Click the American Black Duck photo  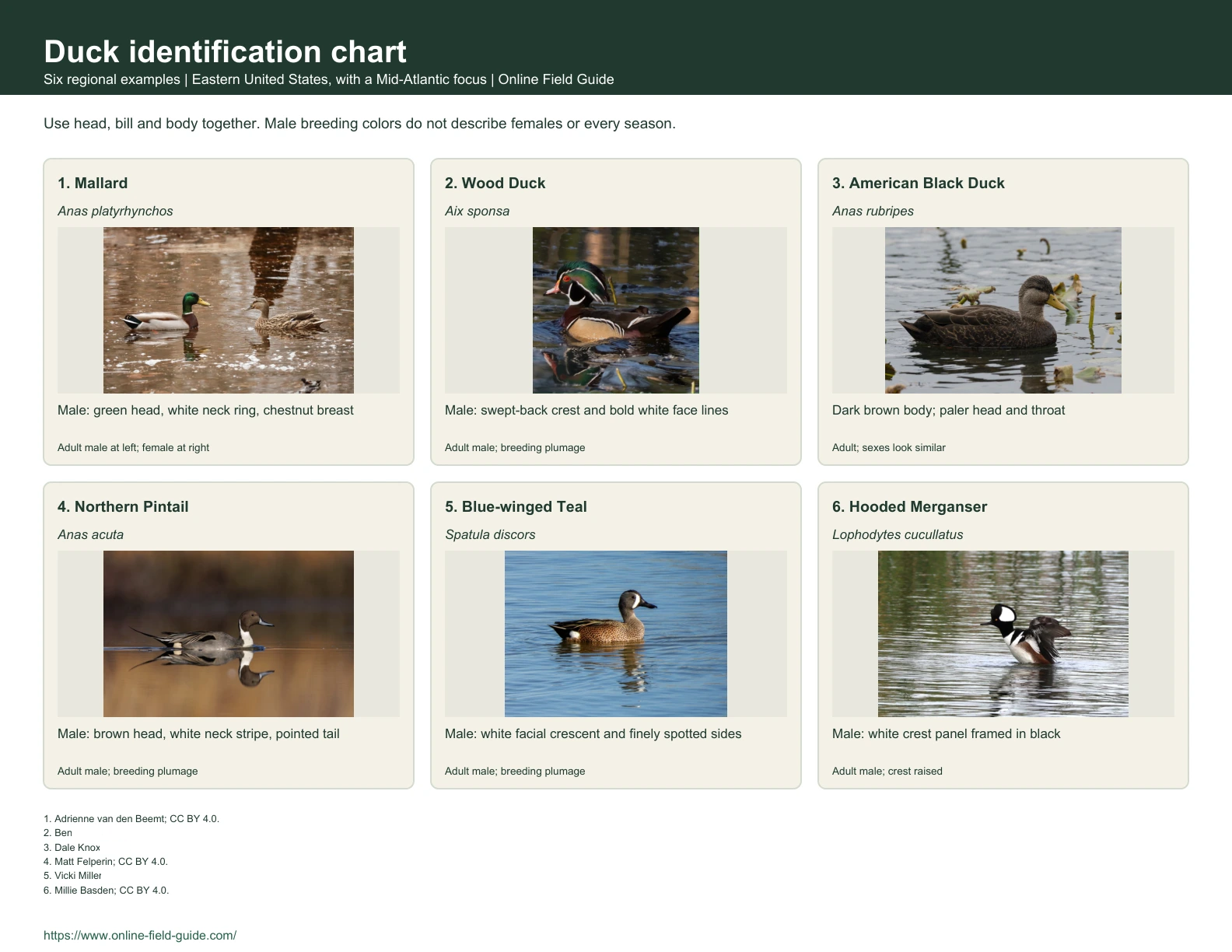pyautogui.click(x=1003, y=310)
